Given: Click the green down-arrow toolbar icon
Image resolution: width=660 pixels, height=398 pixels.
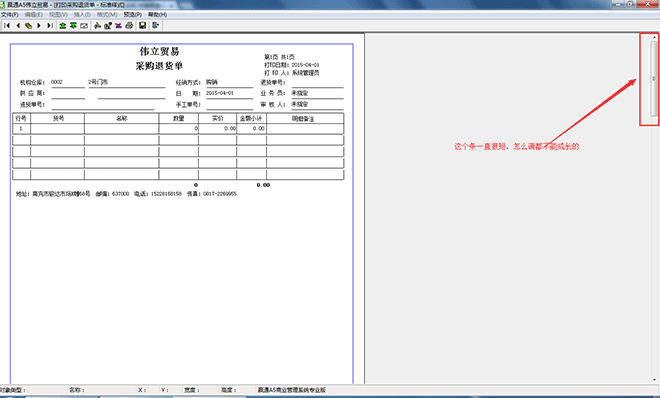Looking at the screenshot, I should click(x=73, y=26).
